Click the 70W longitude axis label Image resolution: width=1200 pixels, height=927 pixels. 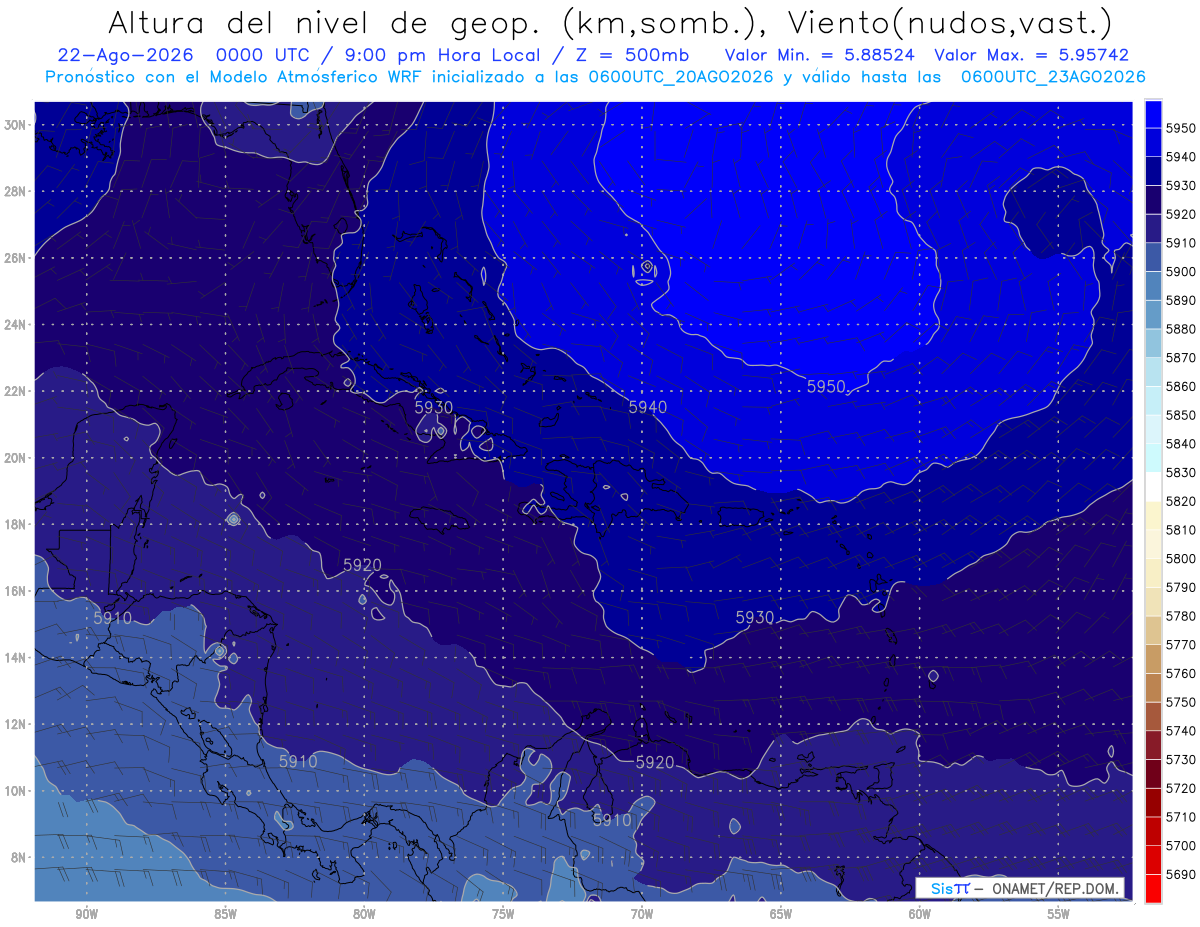coord(642,914)
